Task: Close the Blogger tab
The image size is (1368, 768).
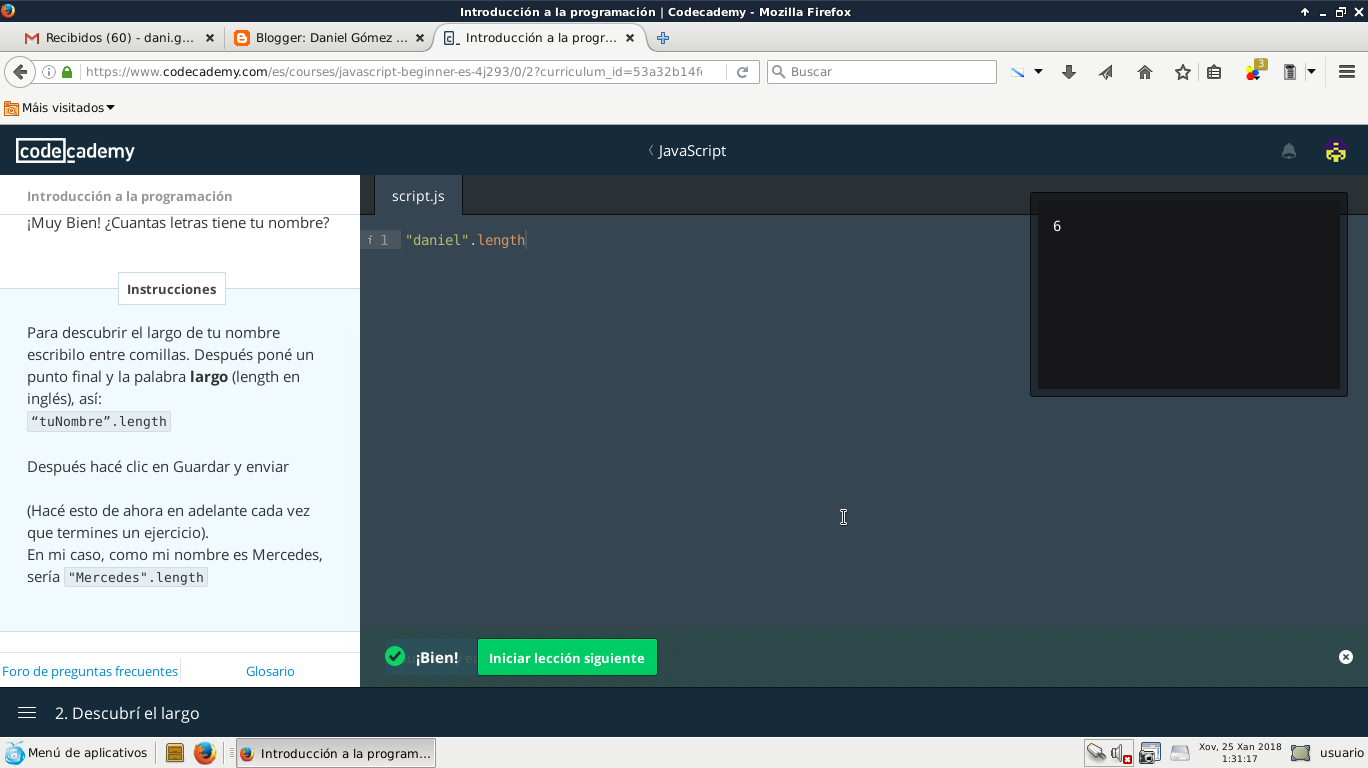Action: tap(420, 38)
